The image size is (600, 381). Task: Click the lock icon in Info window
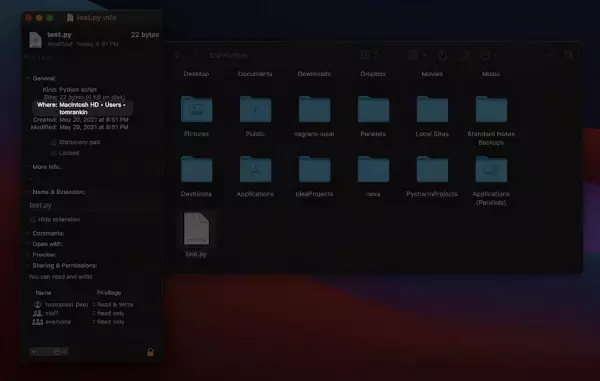[150, 352]
